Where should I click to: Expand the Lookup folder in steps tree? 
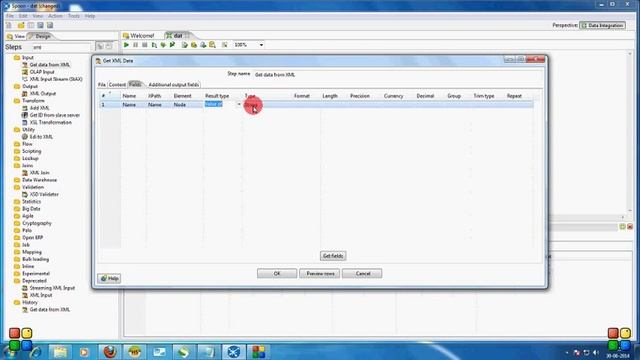(30, 158)
